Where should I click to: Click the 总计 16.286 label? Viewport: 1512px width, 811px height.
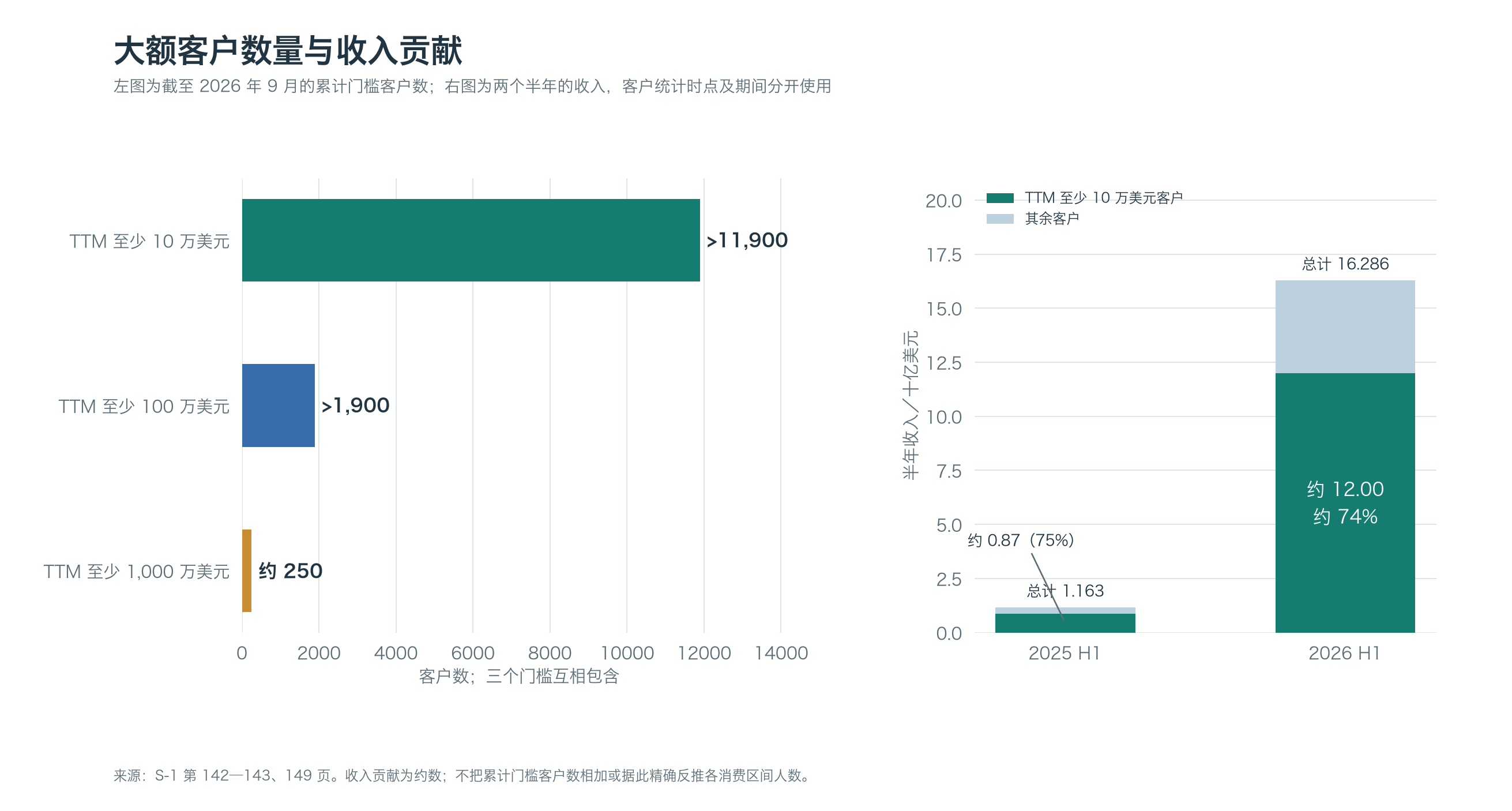(1345, 264)
